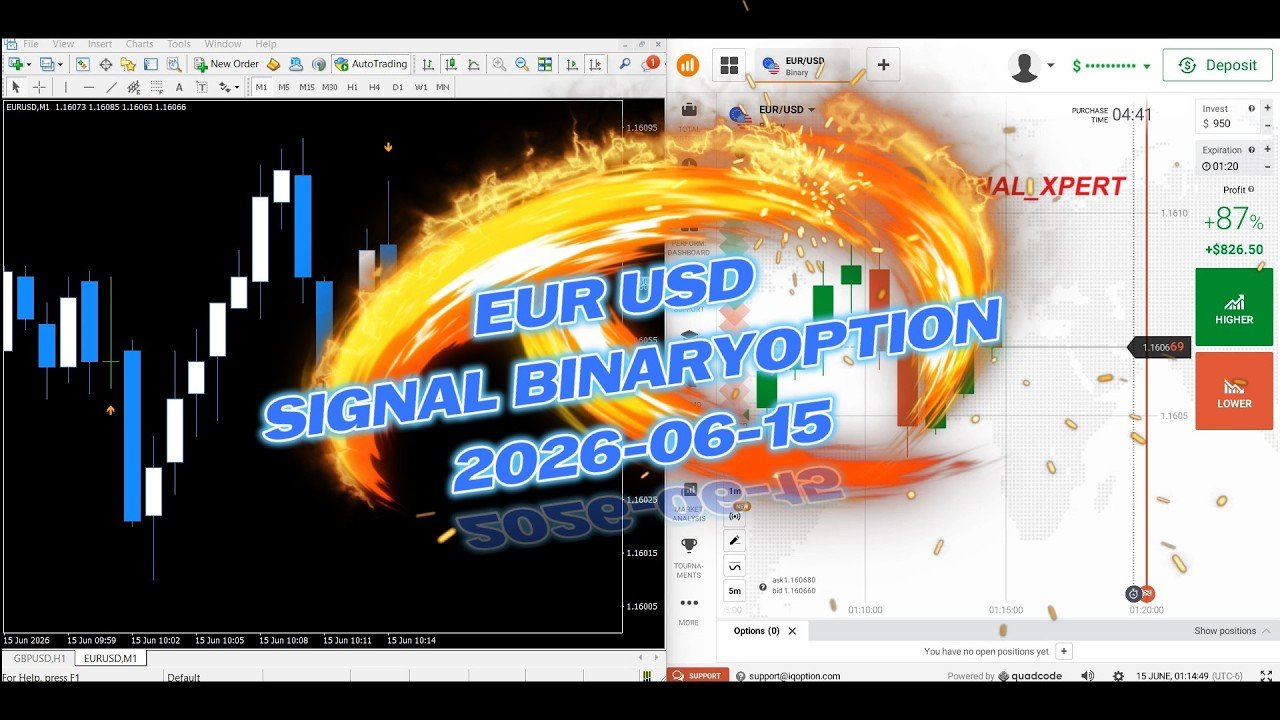
Task: Increase invest amount with plus
Action: (1267, 108)
